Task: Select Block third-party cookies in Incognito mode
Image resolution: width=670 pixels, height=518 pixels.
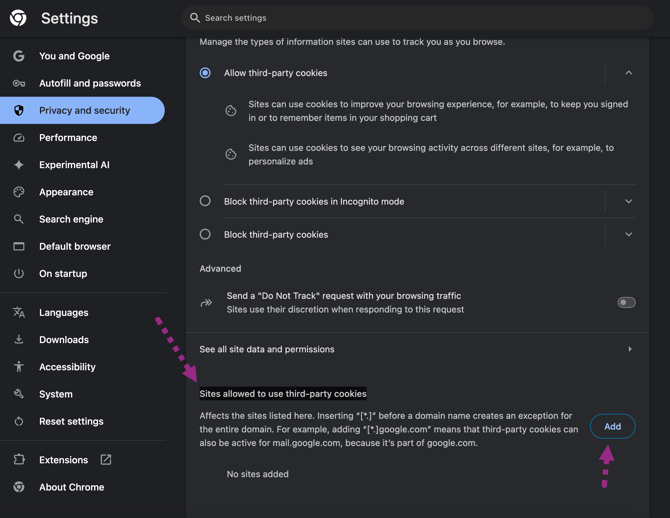Action: (205, 201)
